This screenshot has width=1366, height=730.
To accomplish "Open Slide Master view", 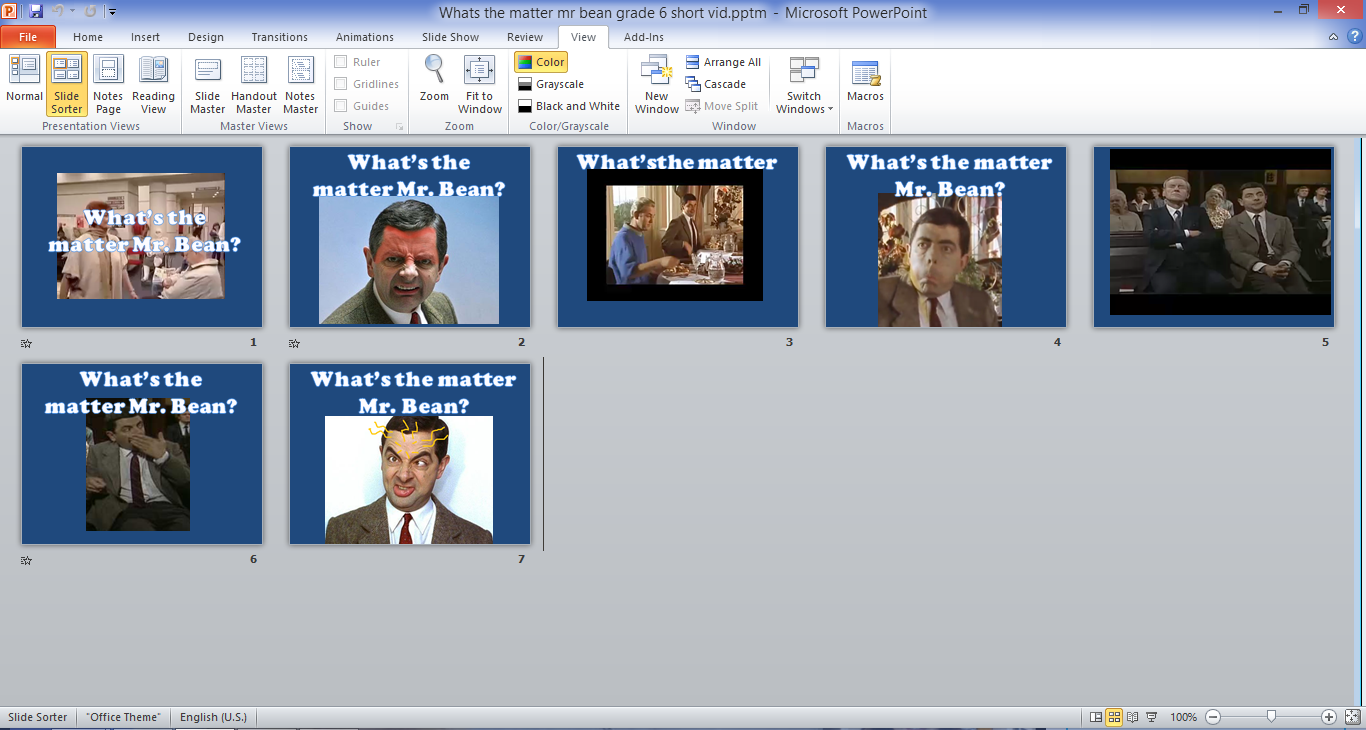I will point(207,84).
